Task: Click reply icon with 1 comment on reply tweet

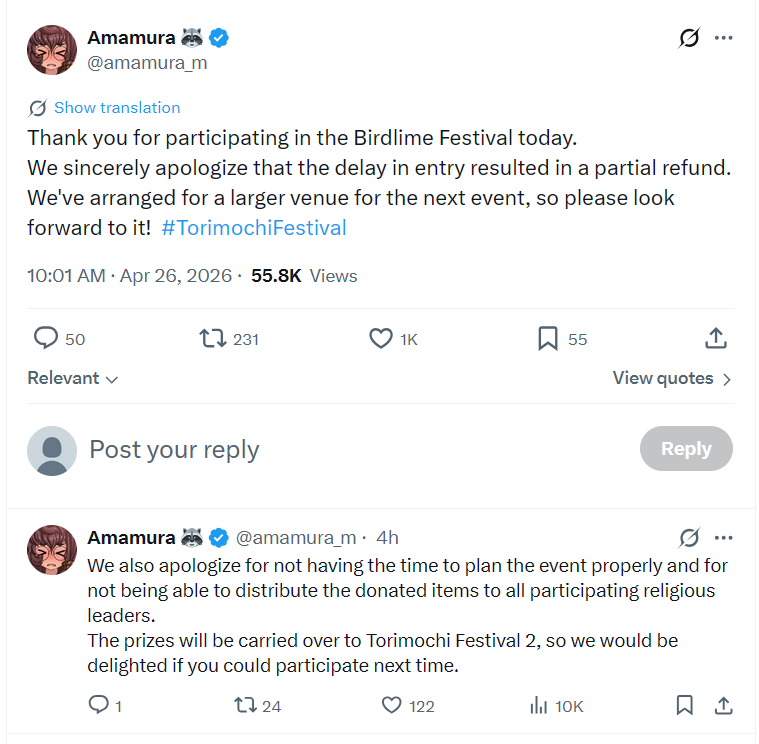Action: (x=99, y=705)
